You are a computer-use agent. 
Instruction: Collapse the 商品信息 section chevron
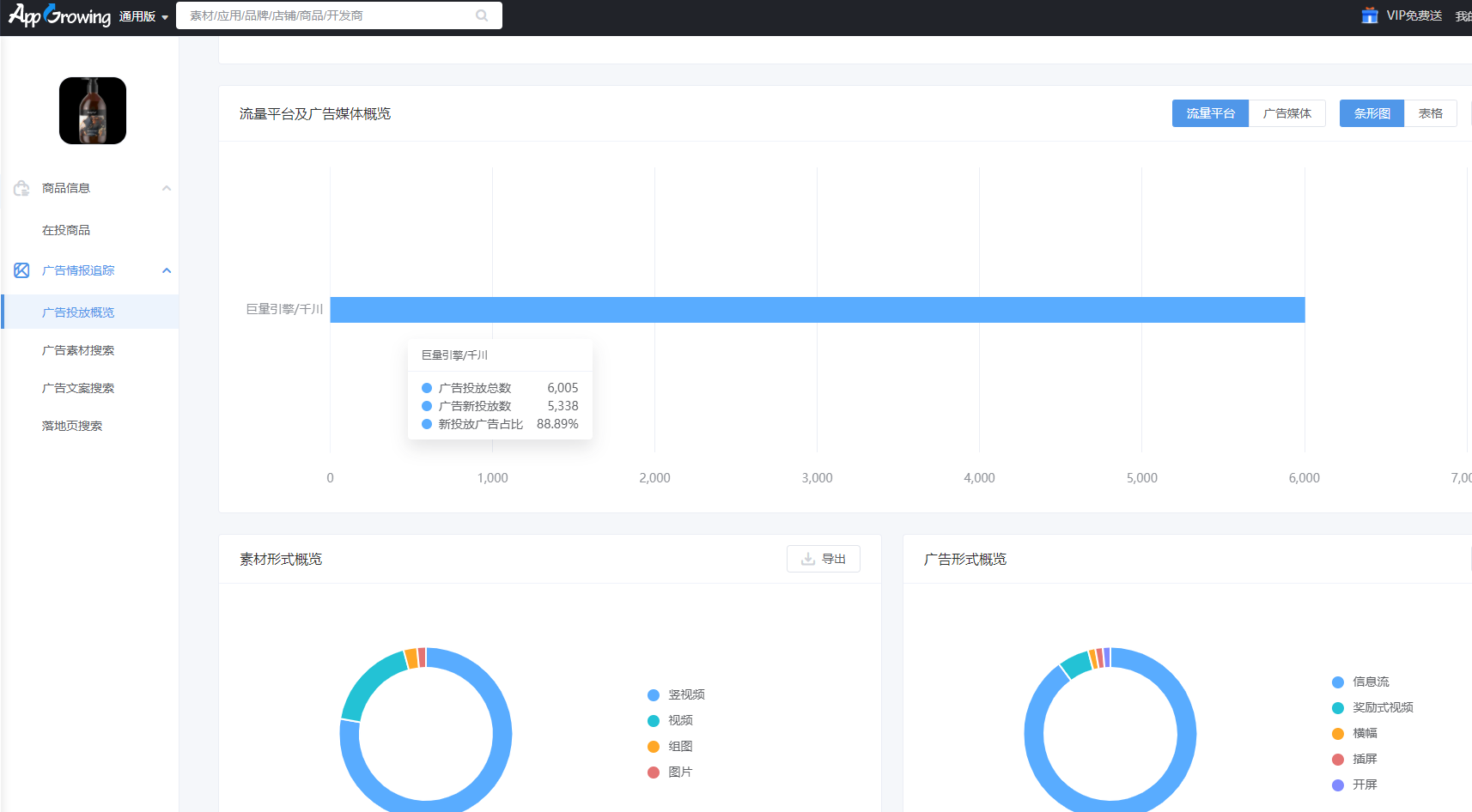(x=167, y=188)
